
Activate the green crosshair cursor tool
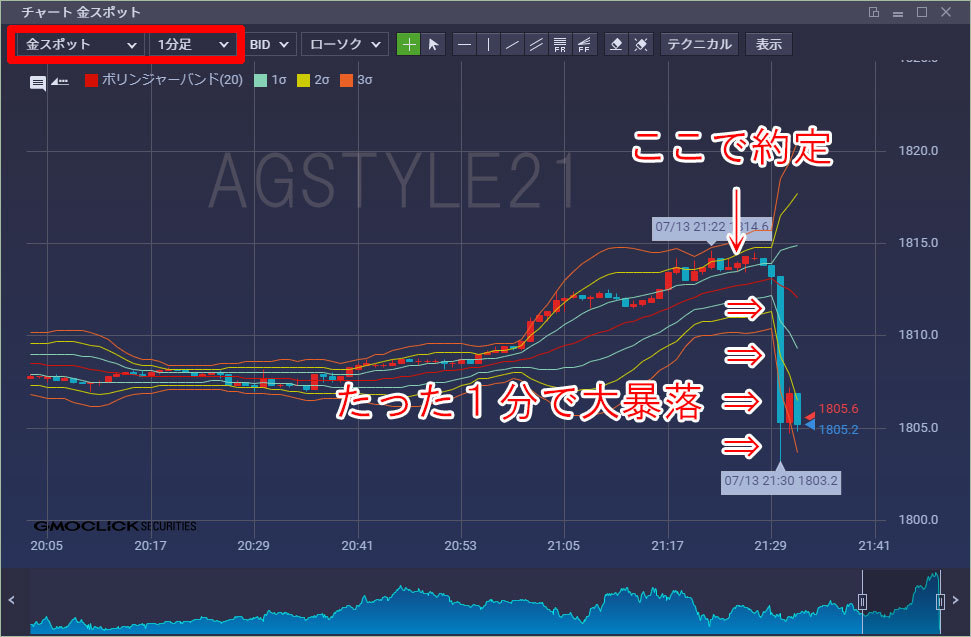[x=408, y=44]
